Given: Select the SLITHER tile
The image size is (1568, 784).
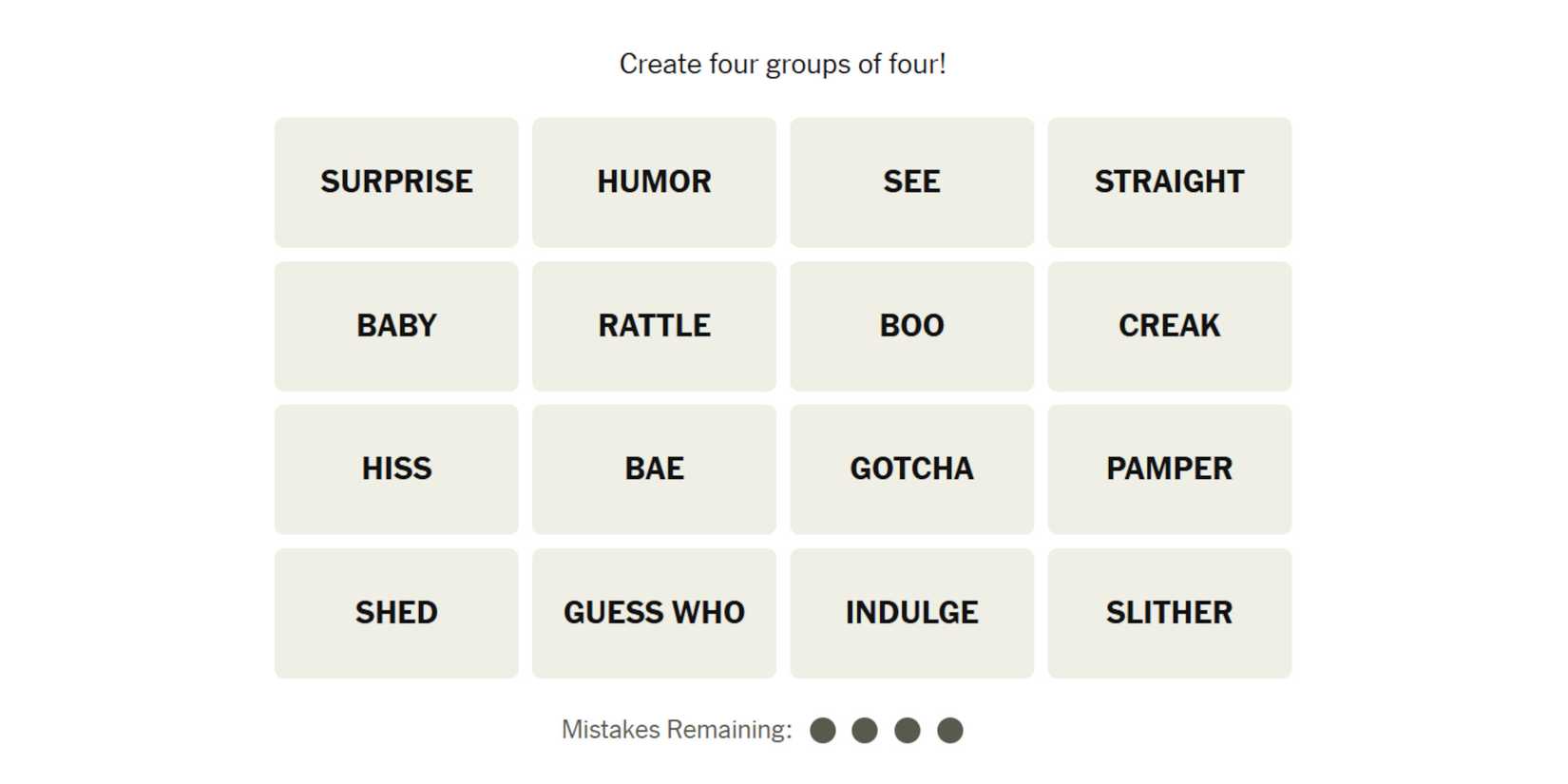Looking at the screenshot, I should 1169,613.
